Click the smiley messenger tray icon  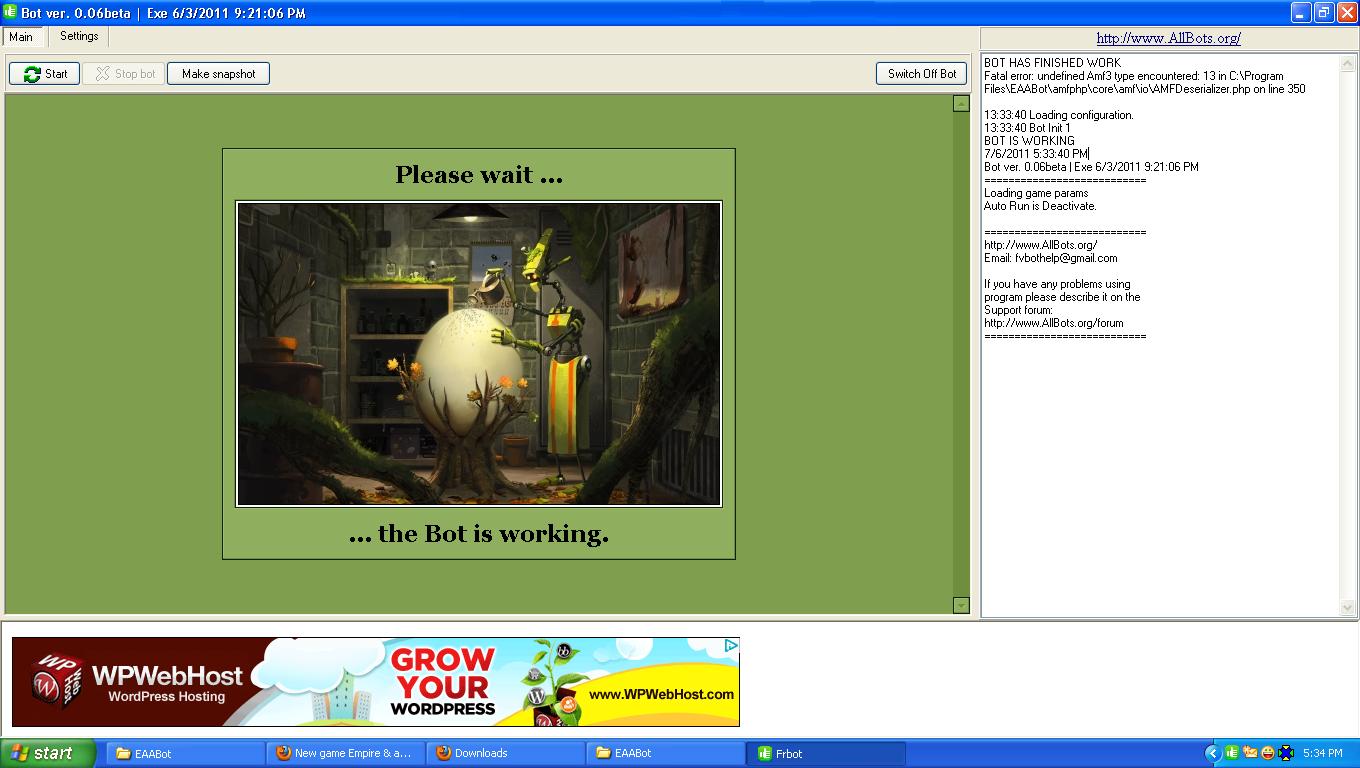(x=1268, y=753)
